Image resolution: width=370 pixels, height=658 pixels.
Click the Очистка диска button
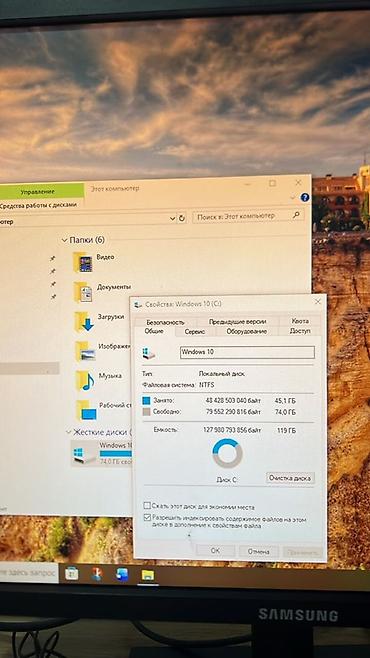pyautogui.click(x=290, y=478)
